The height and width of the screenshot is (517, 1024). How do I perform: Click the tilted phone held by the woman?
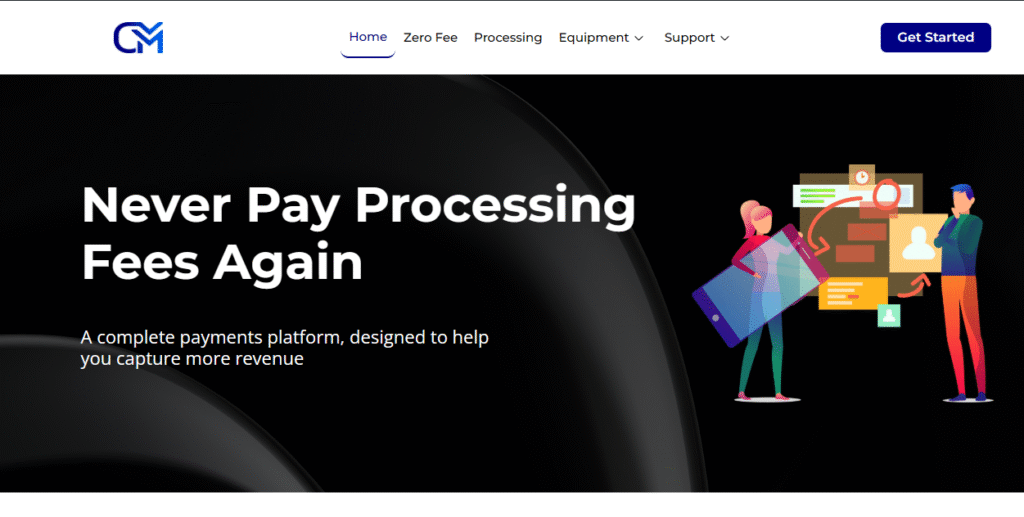(x=760, y=285)
